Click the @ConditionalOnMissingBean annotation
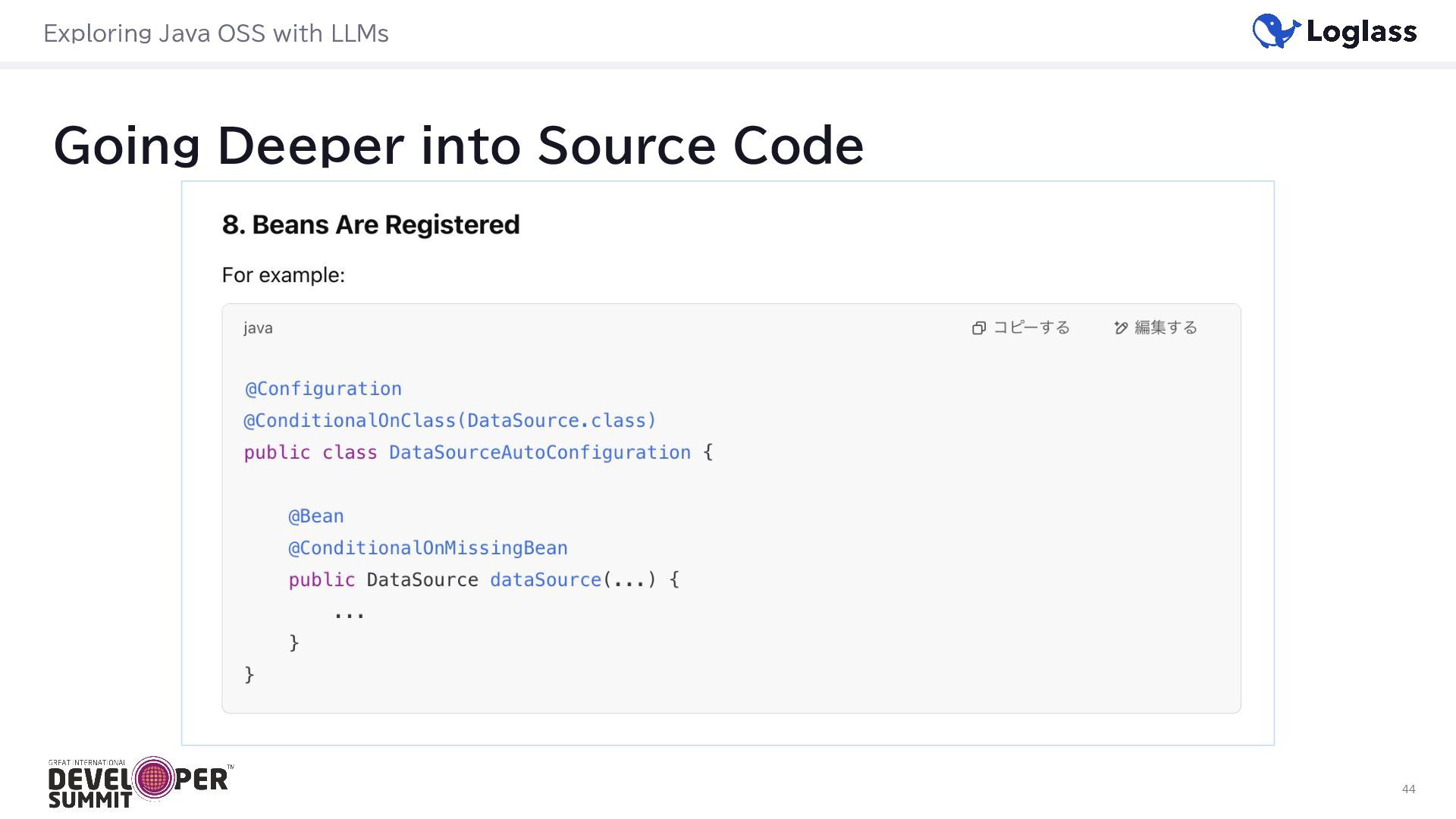This screenshot has width=1456, height=819. pyautogui.click(x=428, y=548)
